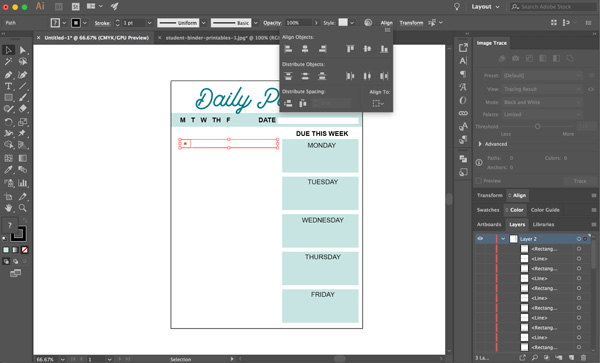
Task: Expand the Advanced section in Image Trace
Action: [x=480, y=144]
